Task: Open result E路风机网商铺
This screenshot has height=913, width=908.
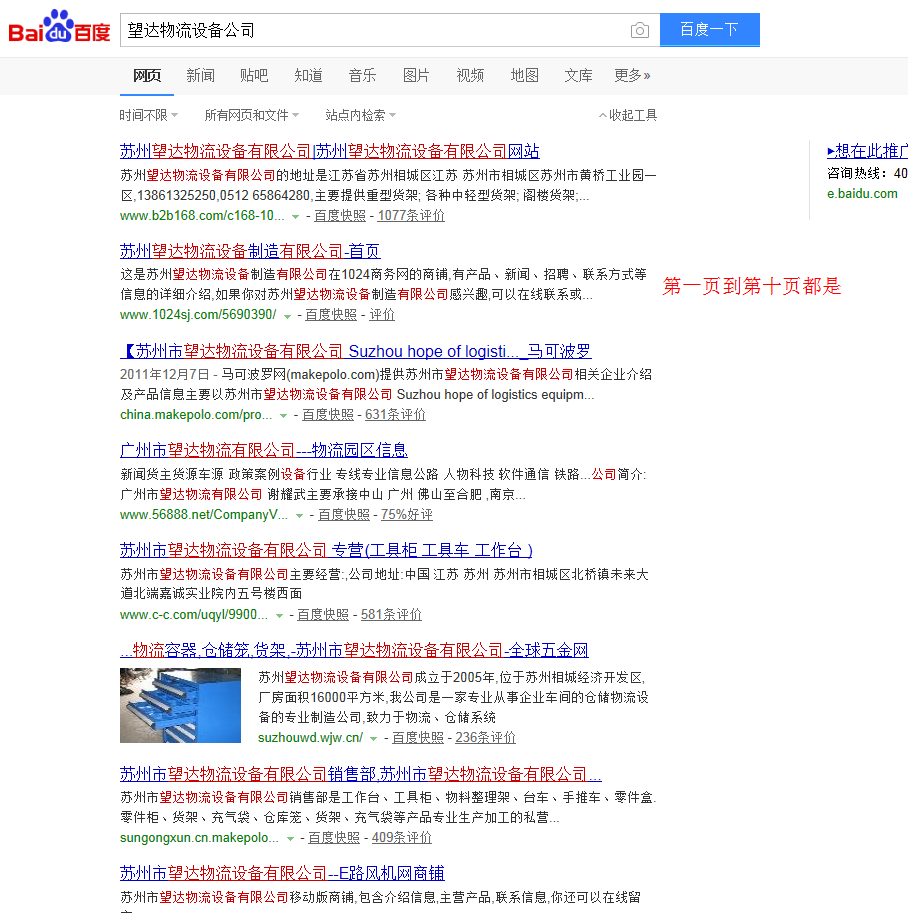Action: click(282, 873)
